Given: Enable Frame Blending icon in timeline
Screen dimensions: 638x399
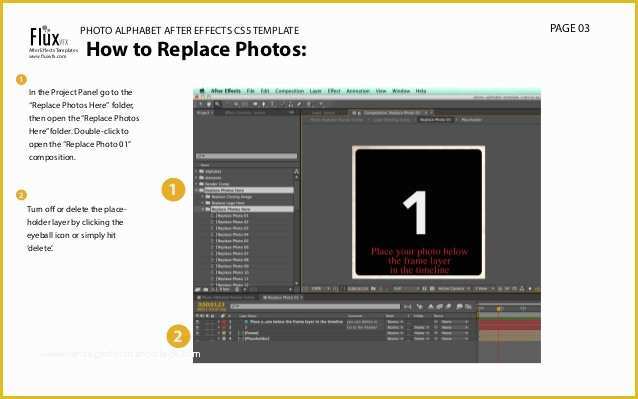Looking at the screenshot, I should (448, 307).
